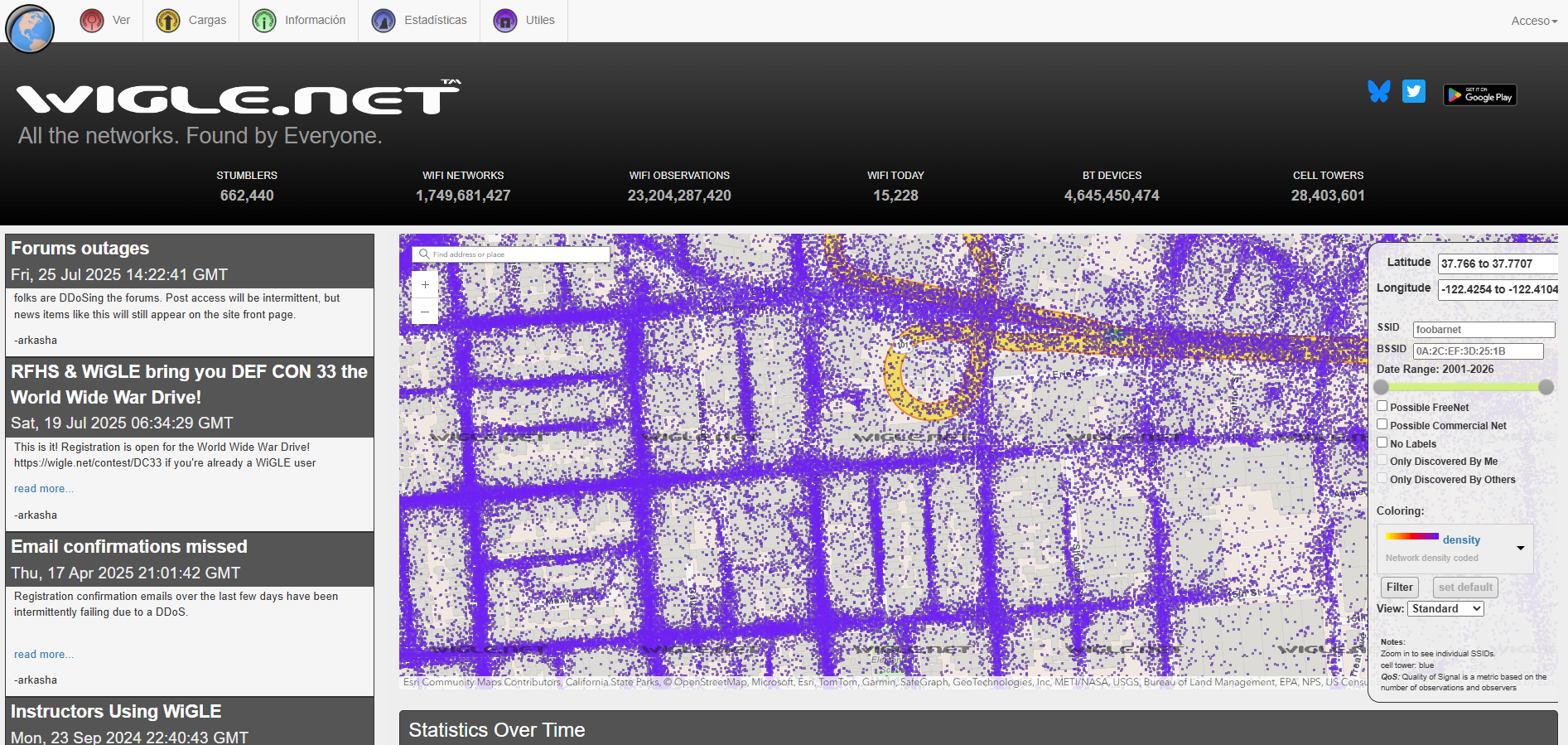Toggle Possible FreeNet checkbox
Viewport: 1568px width, 745px height.
(1382, 406)
